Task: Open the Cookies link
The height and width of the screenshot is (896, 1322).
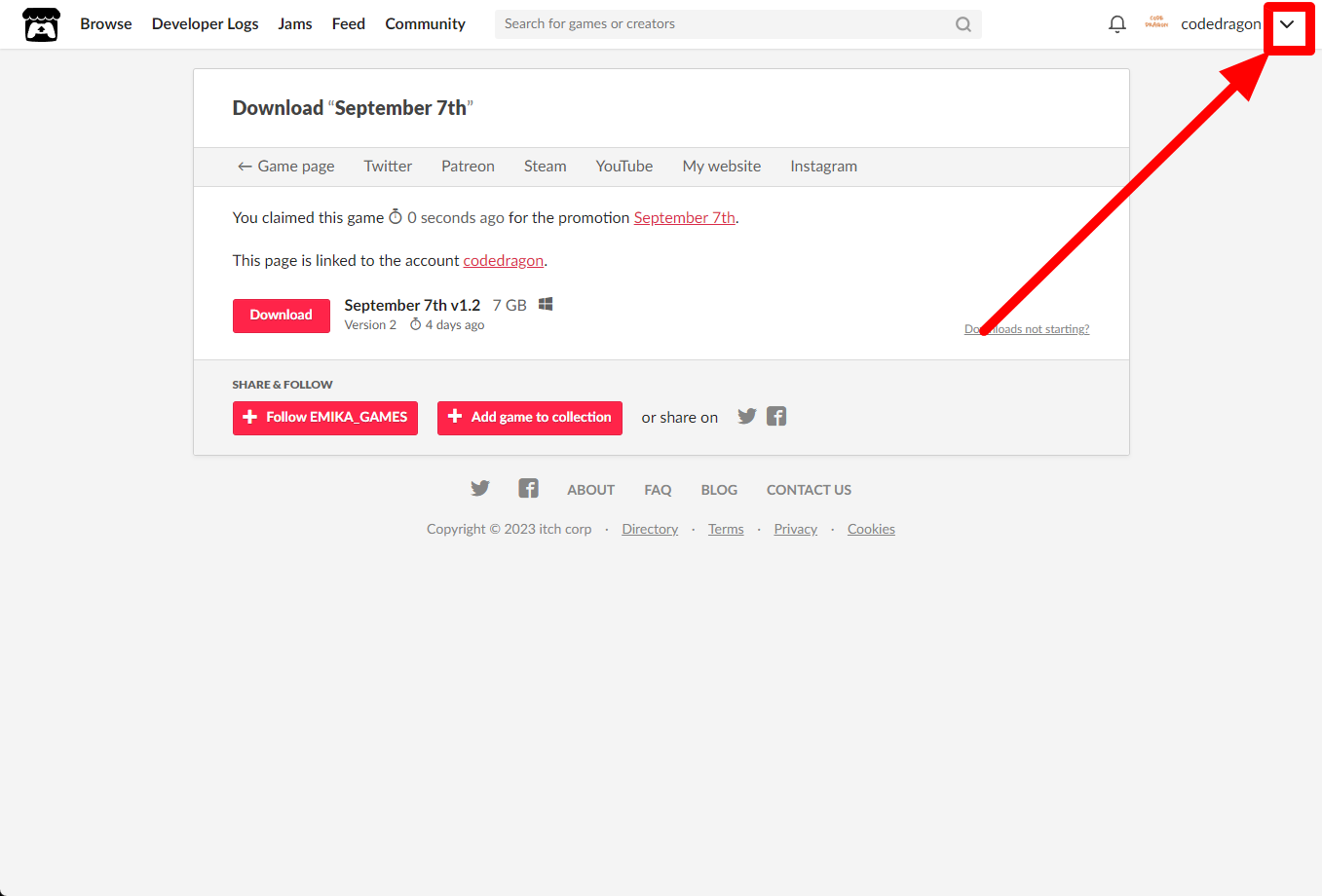Action: tap(871, 530)
